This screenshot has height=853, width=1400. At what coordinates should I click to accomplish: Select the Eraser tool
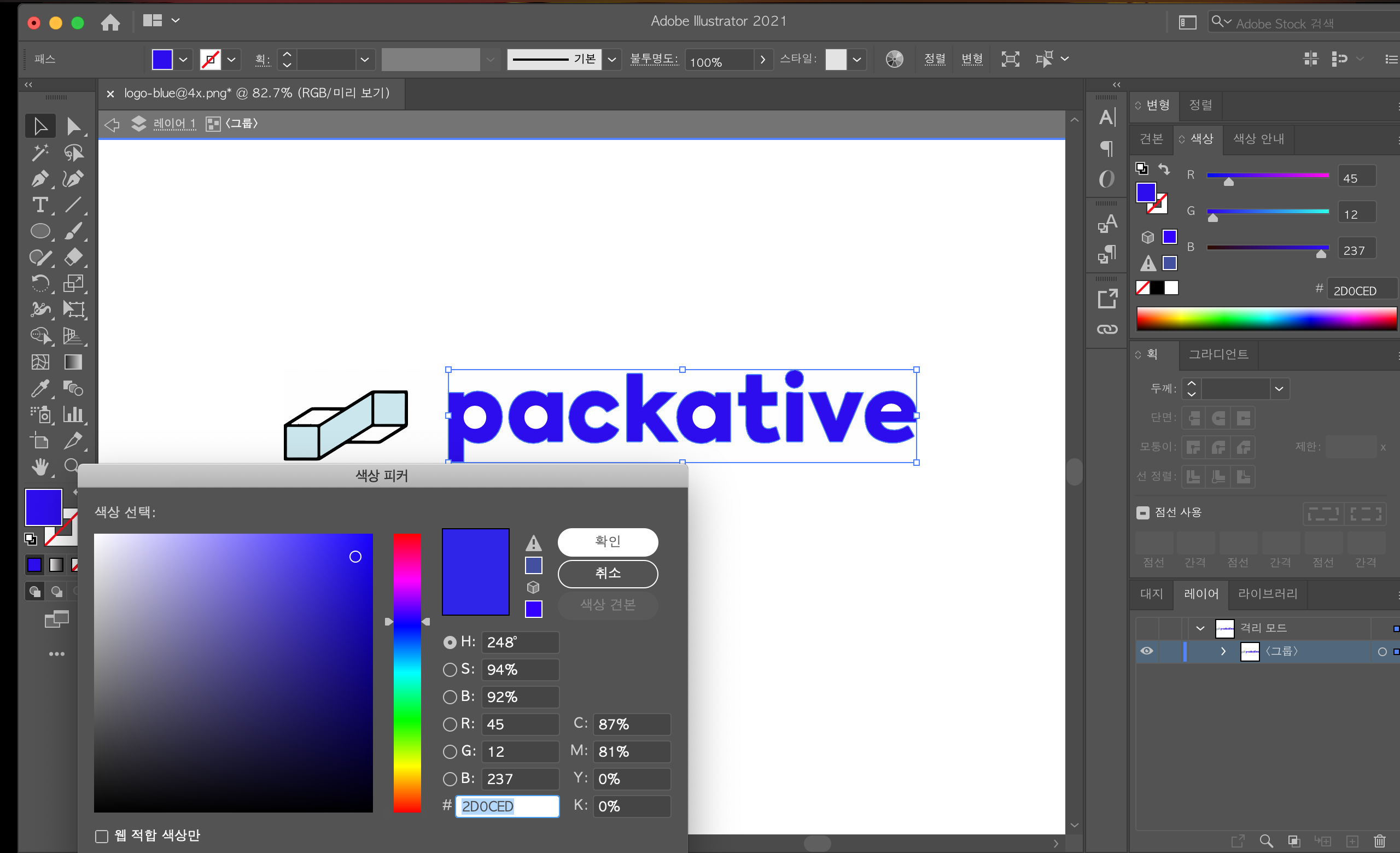[73, 257]
